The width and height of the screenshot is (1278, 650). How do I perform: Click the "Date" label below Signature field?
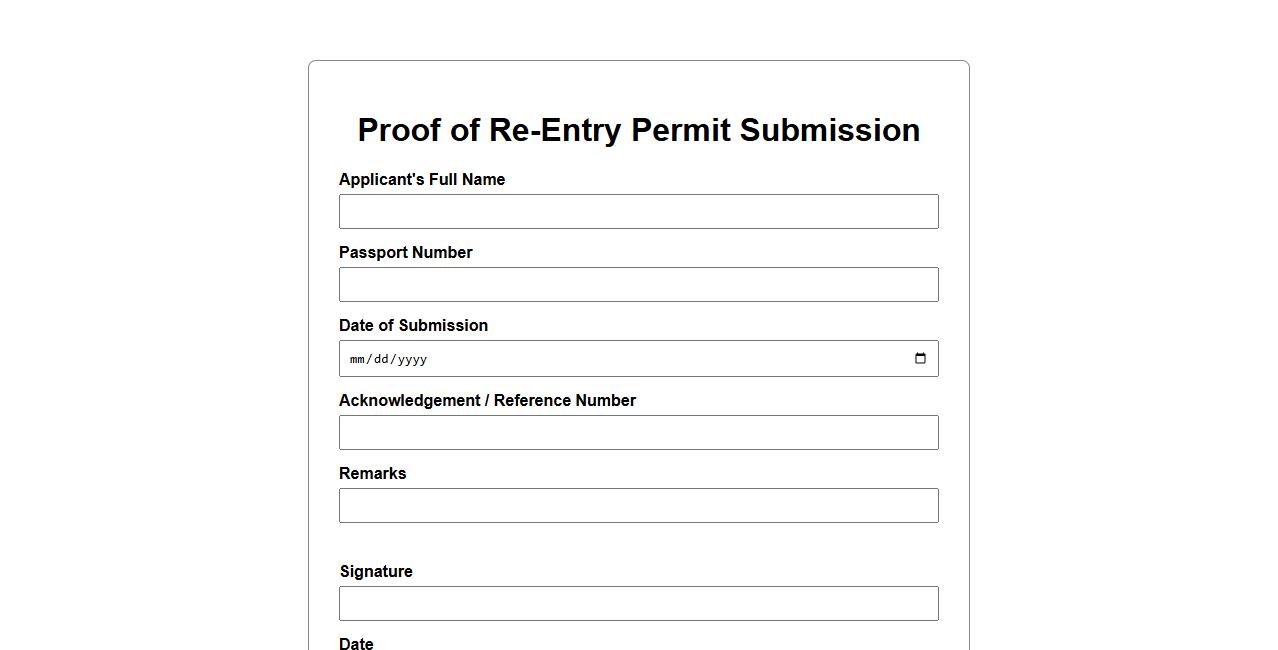pyautogui.click(x=356, y=644)
